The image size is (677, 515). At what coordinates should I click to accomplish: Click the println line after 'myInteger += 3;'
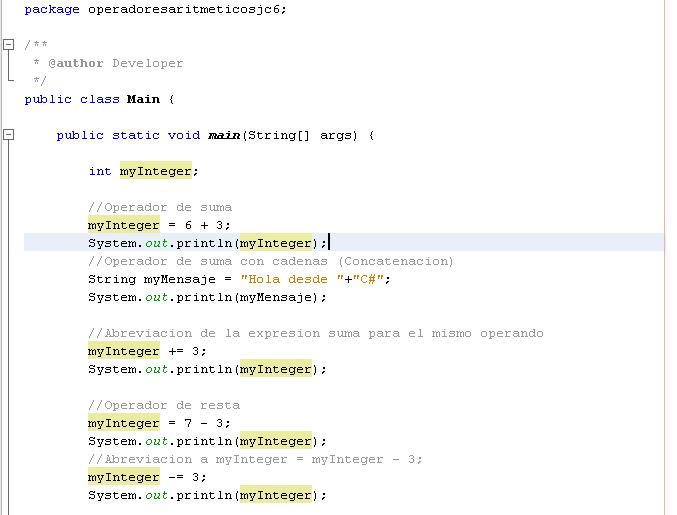[x=207, y=370]
